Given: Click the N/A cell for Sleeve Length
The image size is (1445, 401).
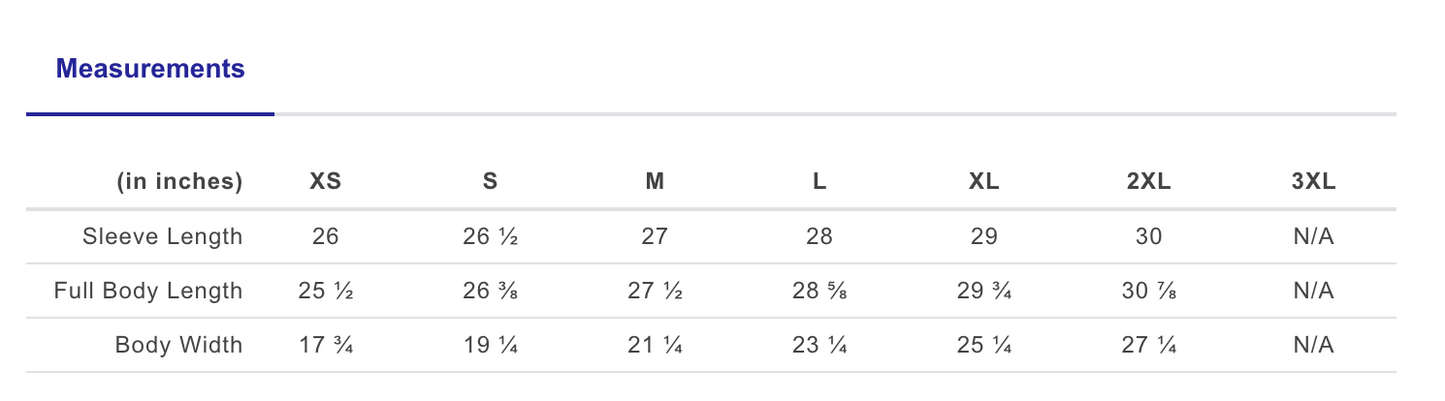Looking at the screenshot, I should (1313, 237).
